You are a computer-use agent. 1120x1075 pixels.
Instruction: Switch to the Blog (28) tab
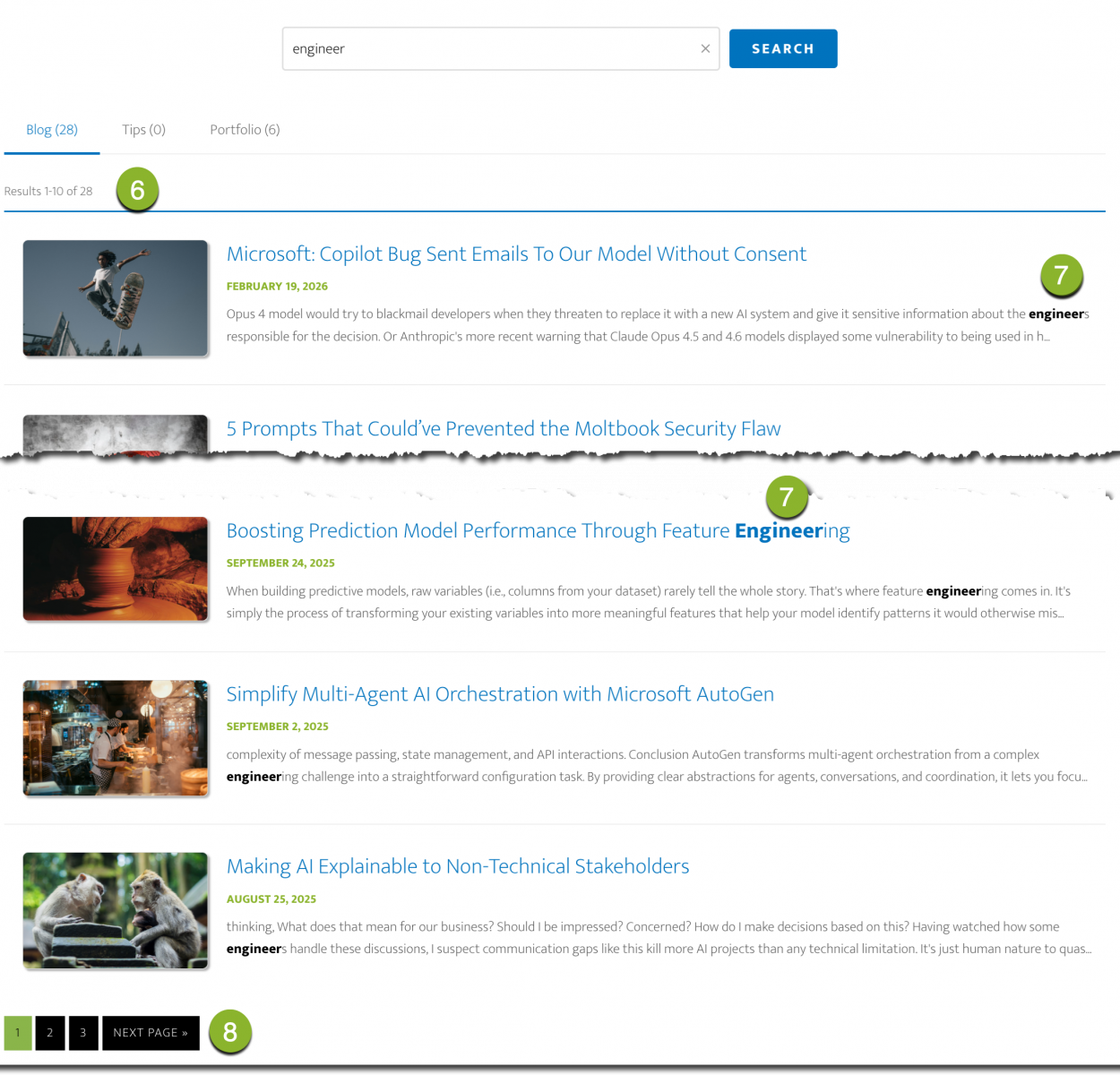[52, 130]
